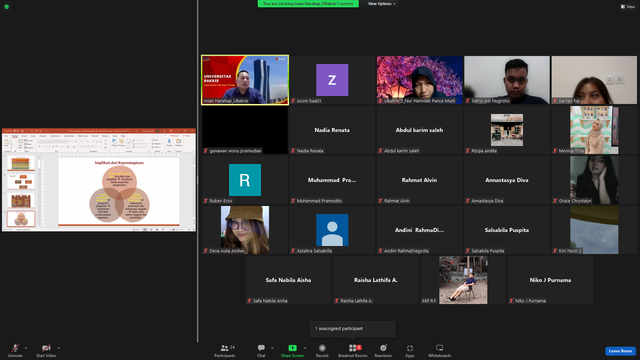Open the Participants panel

(x=225, y=350)
